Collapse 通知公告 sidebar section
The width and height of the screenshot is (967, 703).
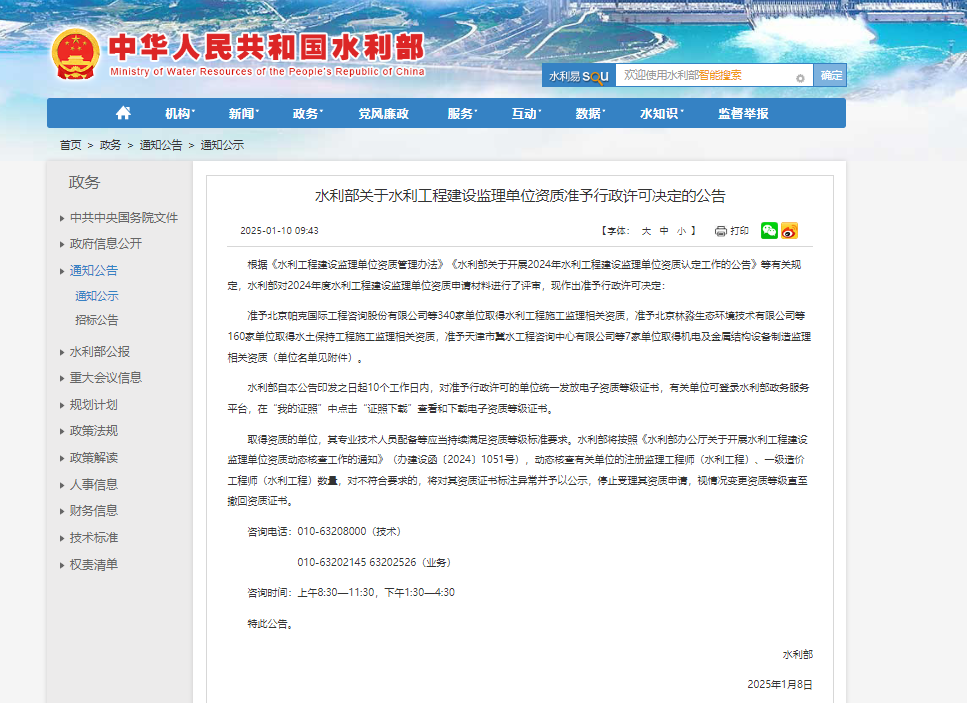click(94, 270)
